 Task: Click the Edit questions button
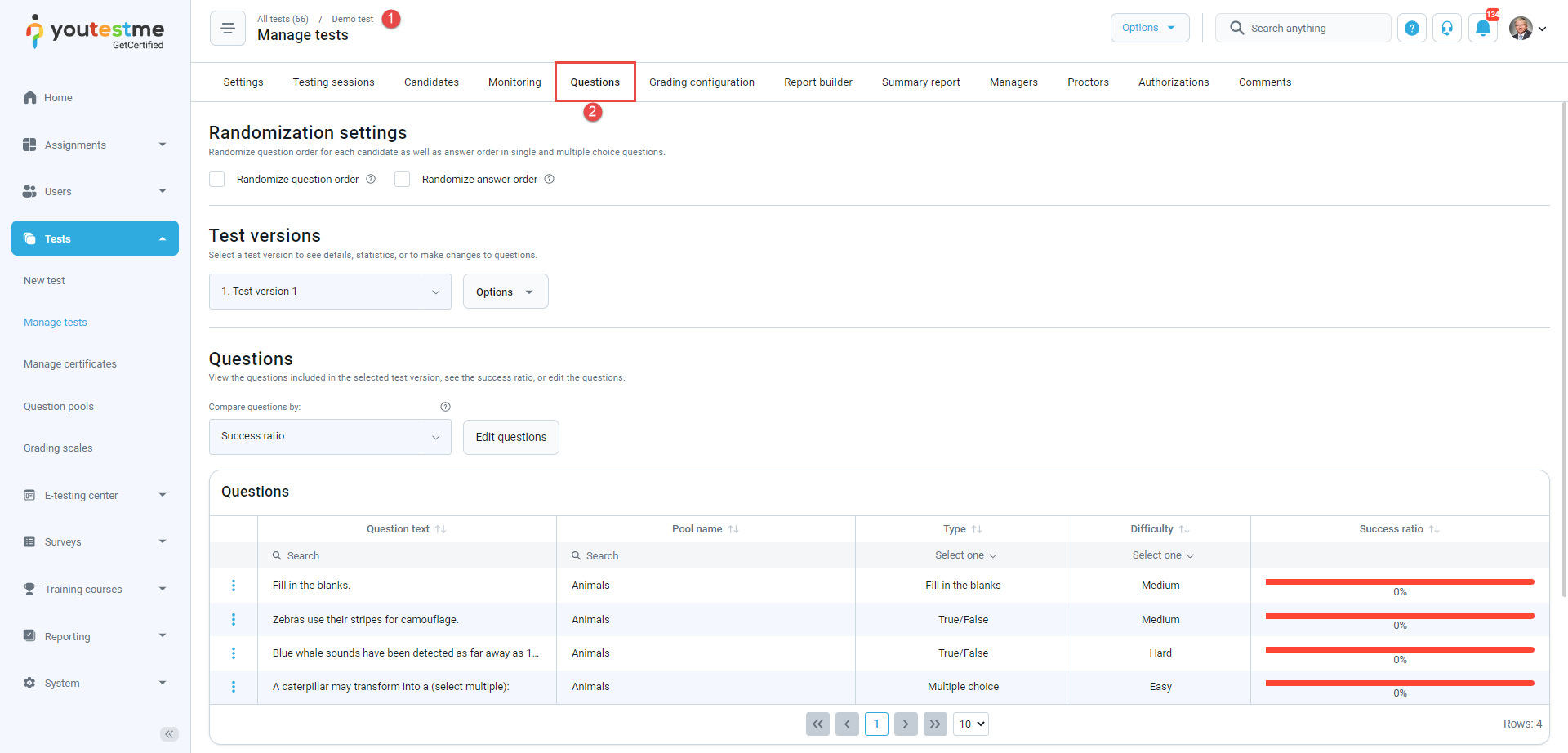tap(511, 437)
